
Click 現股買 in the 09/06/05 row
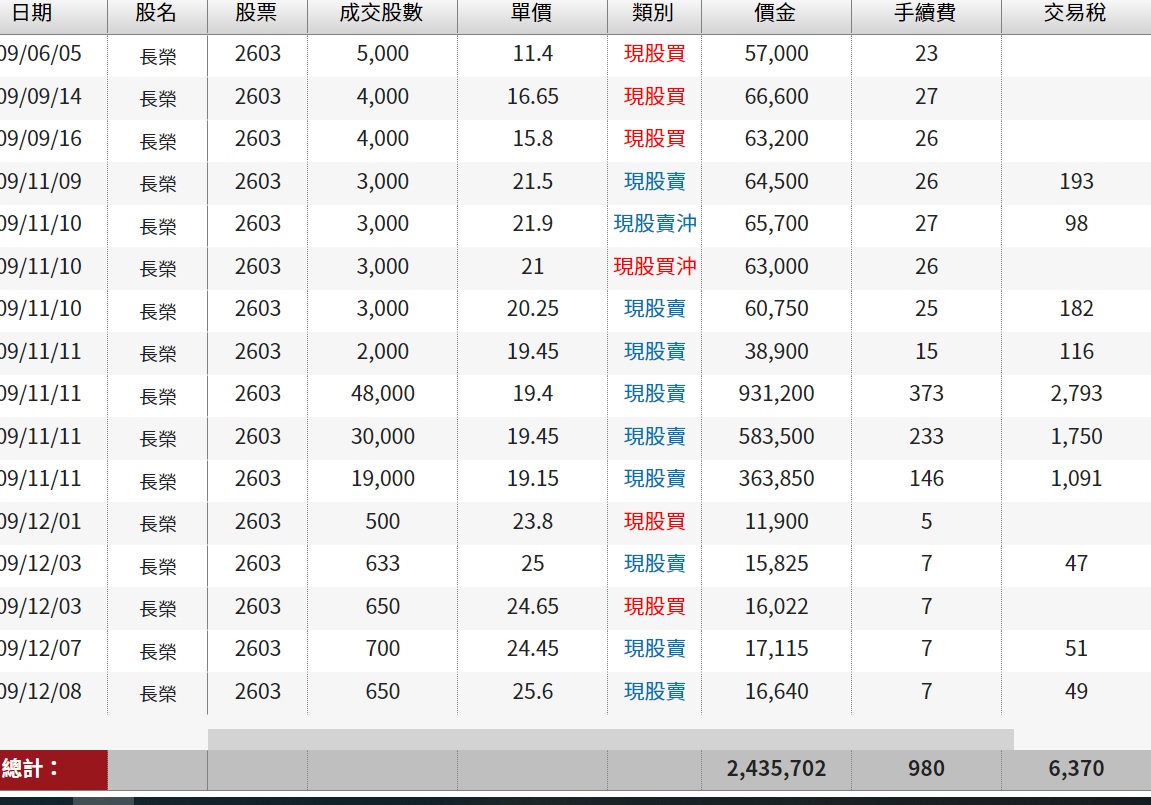pos(655,54)
